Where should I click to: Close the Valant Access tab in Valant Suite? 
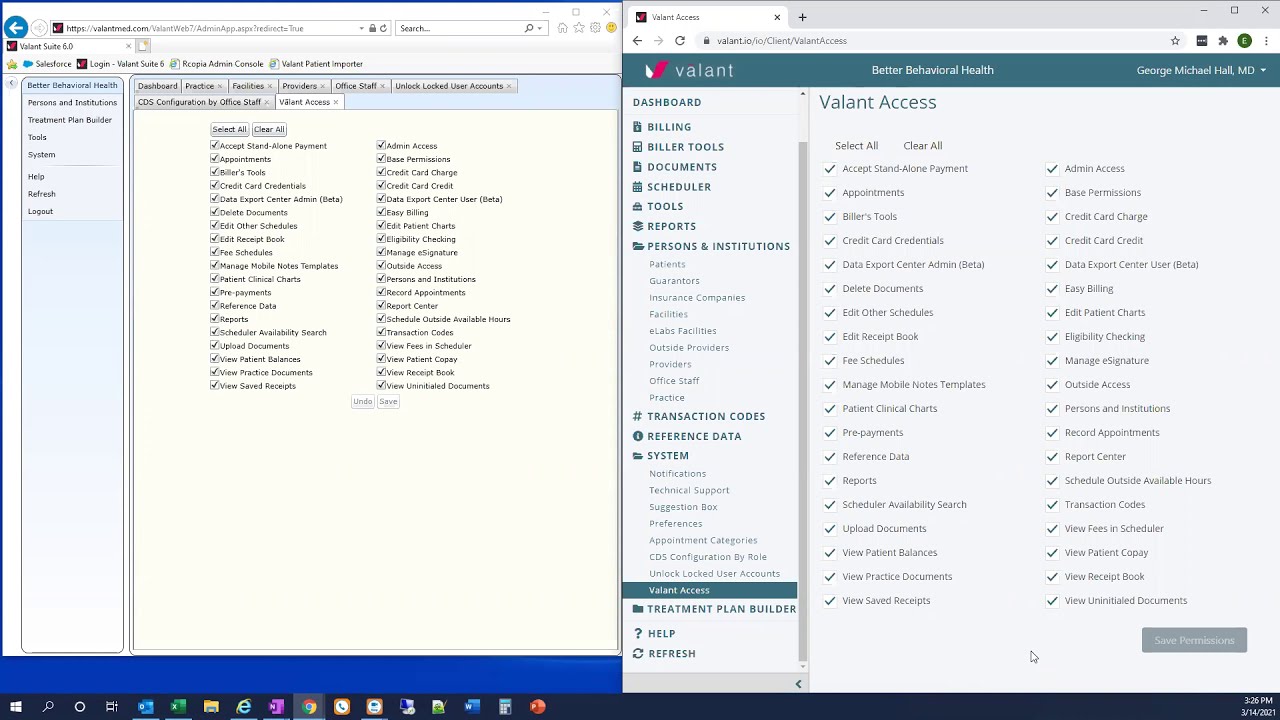(x=336, y=102)
